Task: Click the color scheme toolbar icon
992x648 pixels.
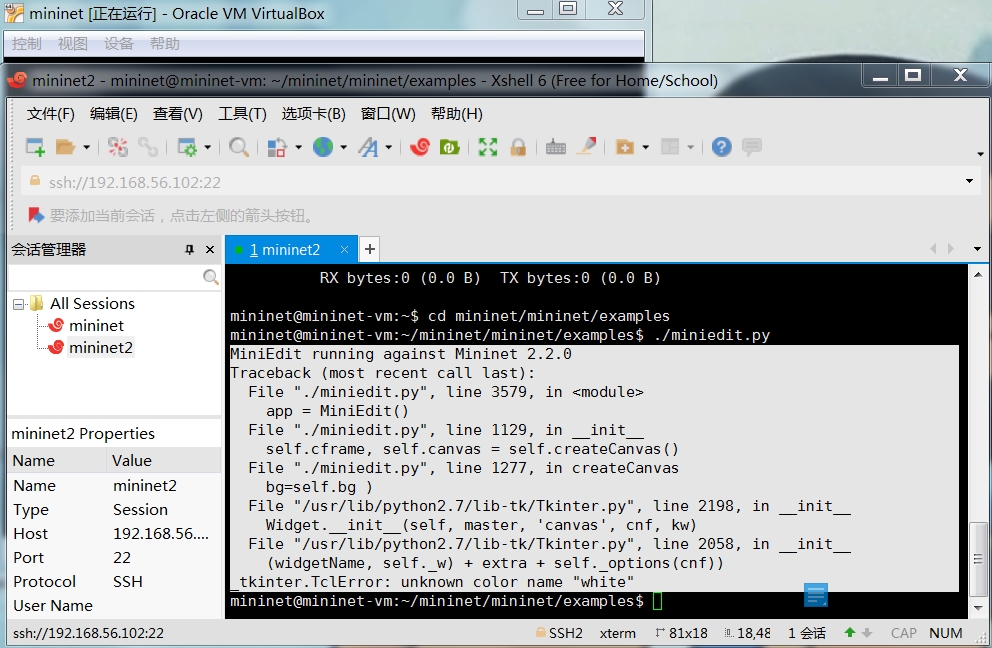Action: (x=276, y=147)
